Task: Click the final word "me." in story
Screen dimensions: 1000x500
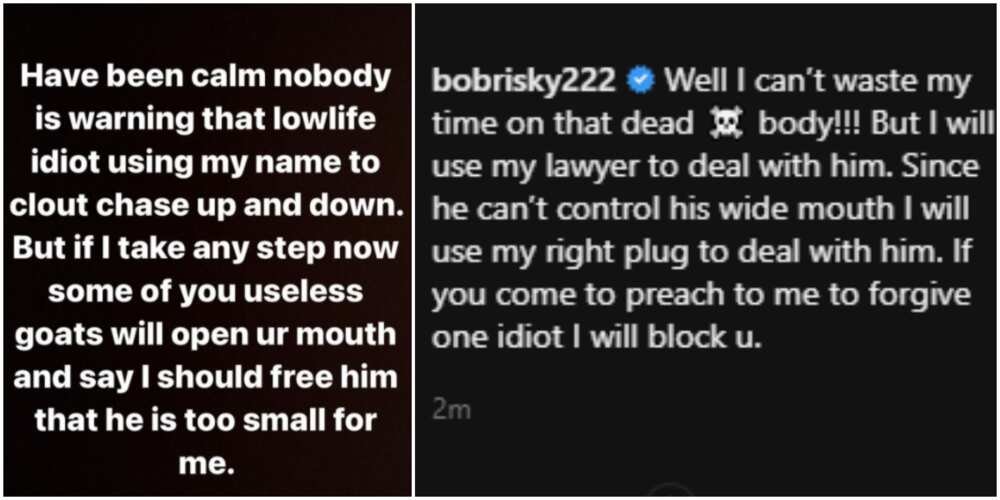Action: tap(207, 464)
